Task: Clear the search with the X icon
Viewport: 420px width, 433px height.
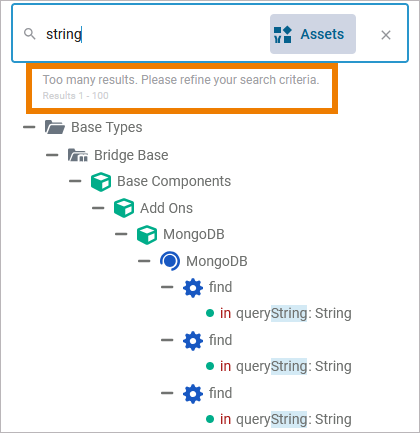Action: pos(386,35)
